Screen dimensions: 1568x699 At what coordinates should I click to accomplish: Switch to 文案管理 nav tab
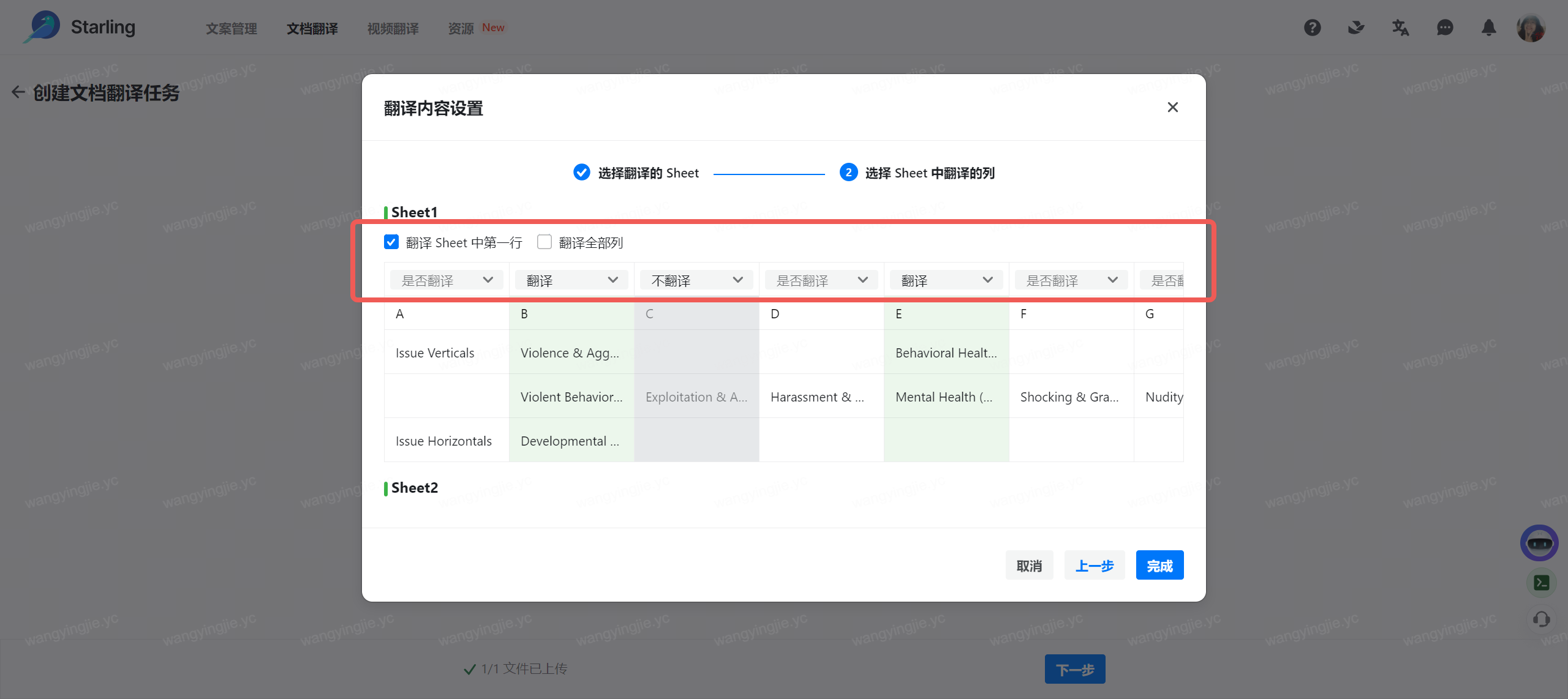pyautogui.click(x=231, y=28)
